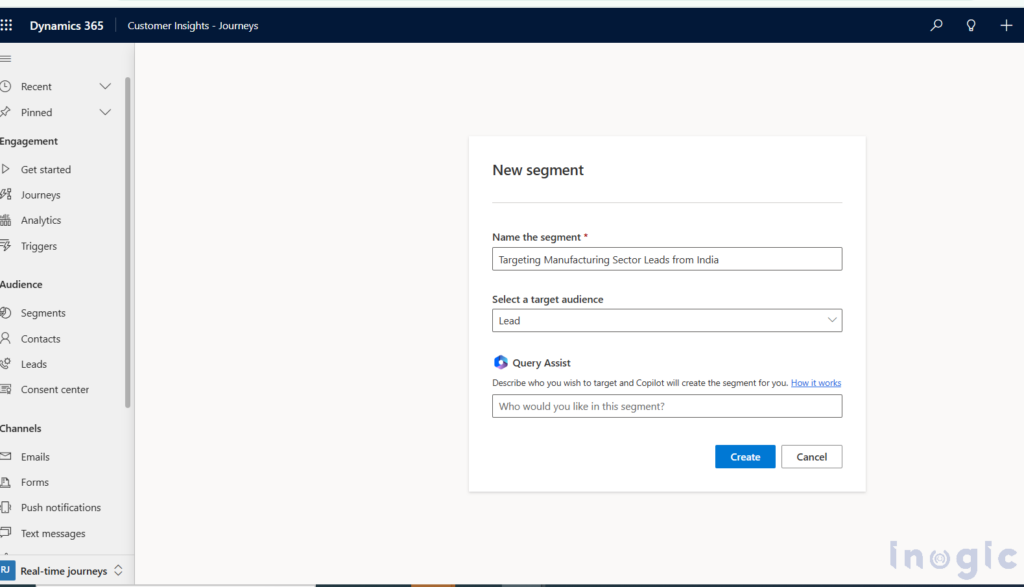
Task: Open Triggers from the navigation pane
Action: tap(41, 245)
